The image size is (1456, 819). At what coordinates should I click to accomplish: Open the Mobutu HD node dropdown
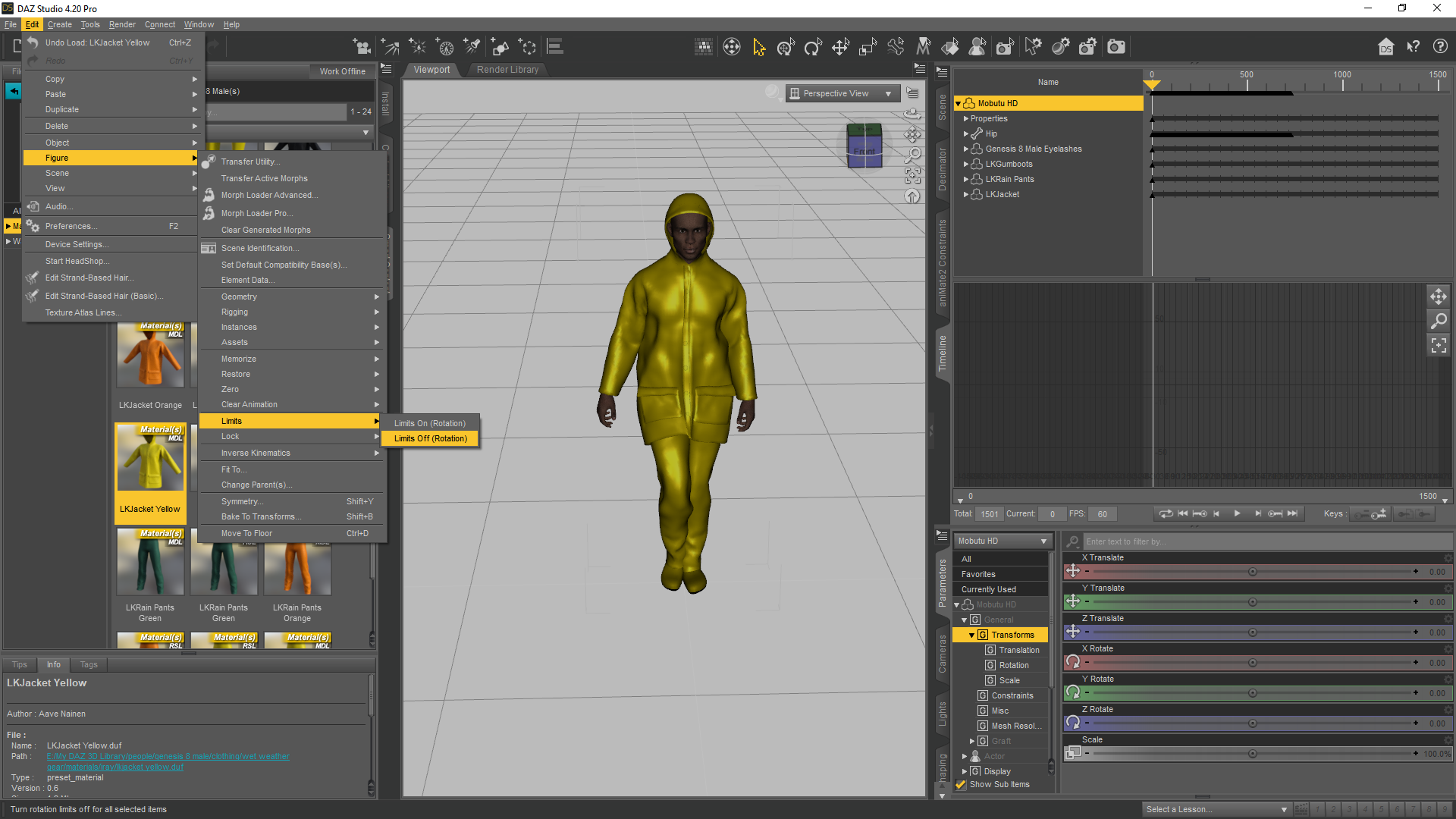click(x=1002, y=541)
